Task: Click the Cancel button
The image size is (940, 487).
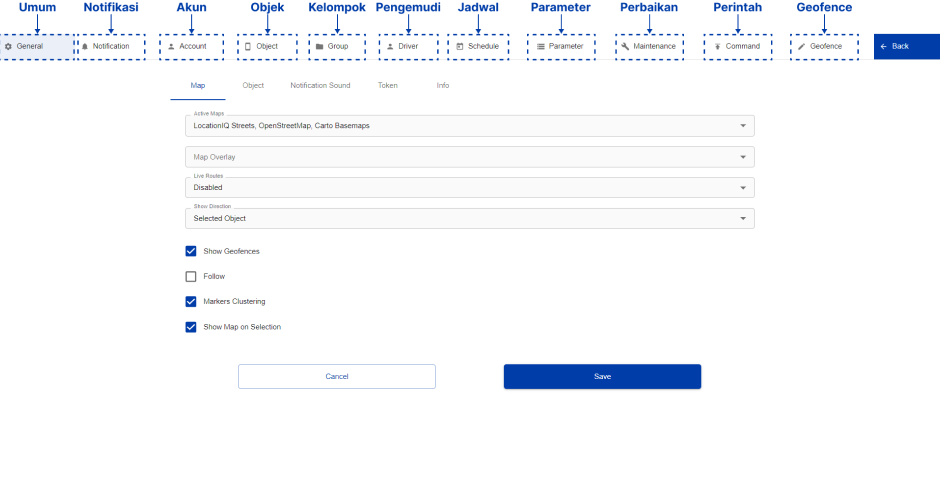Action: (x=337, y=376)
